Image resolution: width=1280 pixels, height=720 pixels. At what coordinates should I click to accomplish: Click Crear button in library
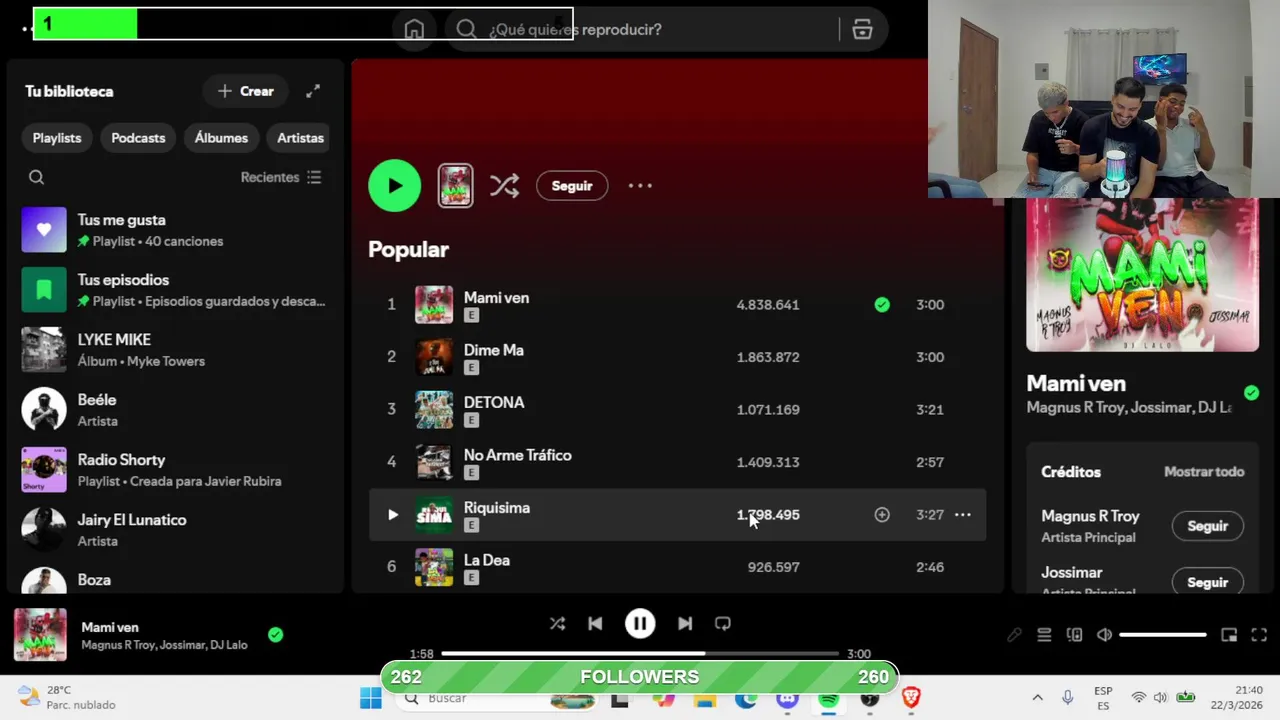coord(246,91)
